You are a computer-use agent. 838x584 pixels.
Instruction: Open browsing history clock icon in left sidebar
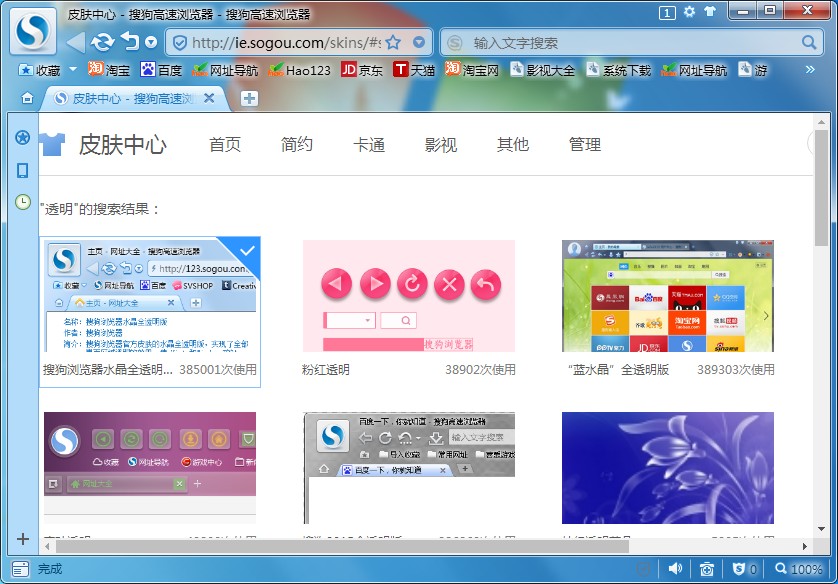pos(22,201)
